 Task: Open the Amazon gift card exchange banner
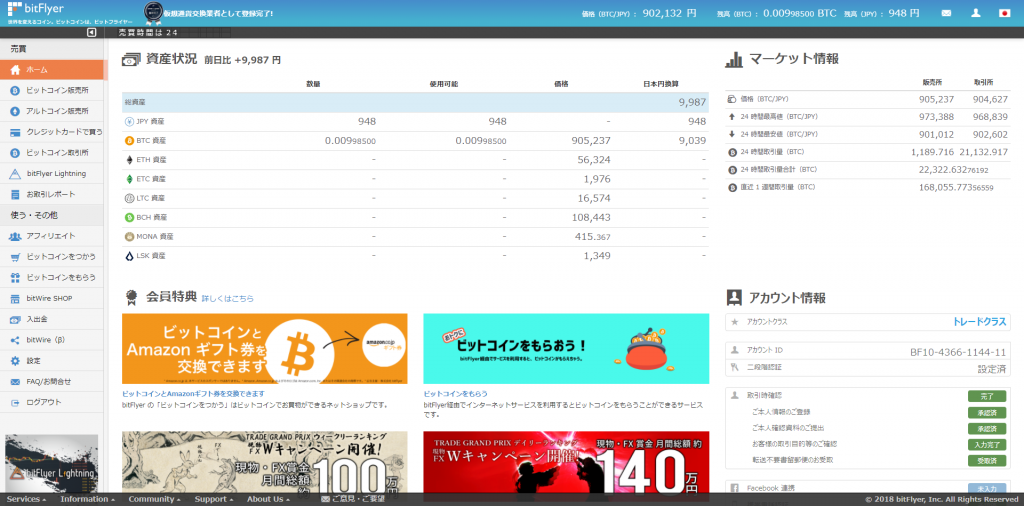(x=264, y=349)
